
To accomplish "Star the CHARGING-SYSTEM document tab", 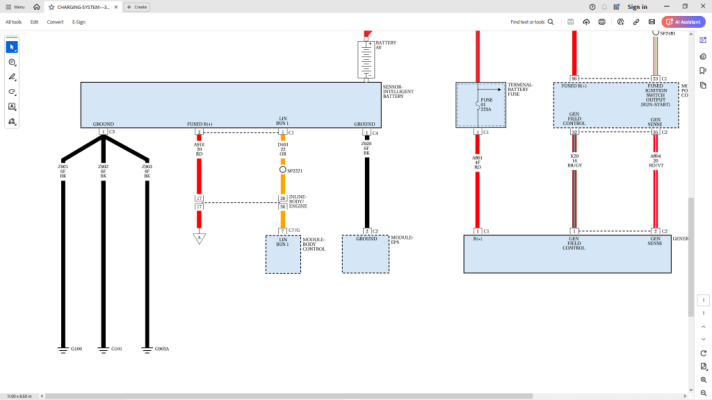I will click(51, 7).
